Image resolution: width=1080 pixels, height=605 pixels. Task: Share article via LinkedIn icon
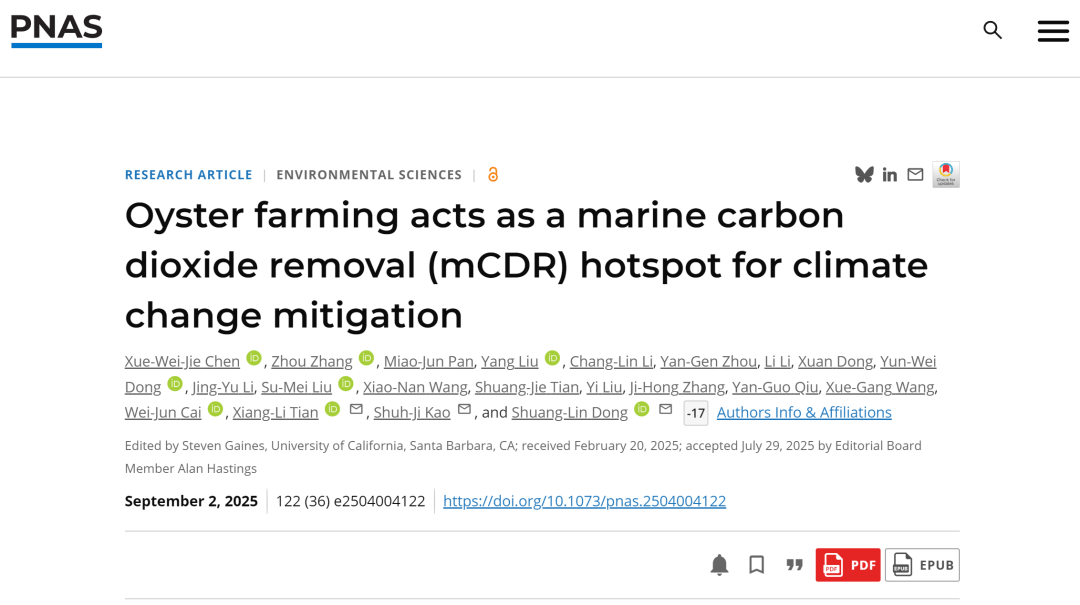[889, 175]
